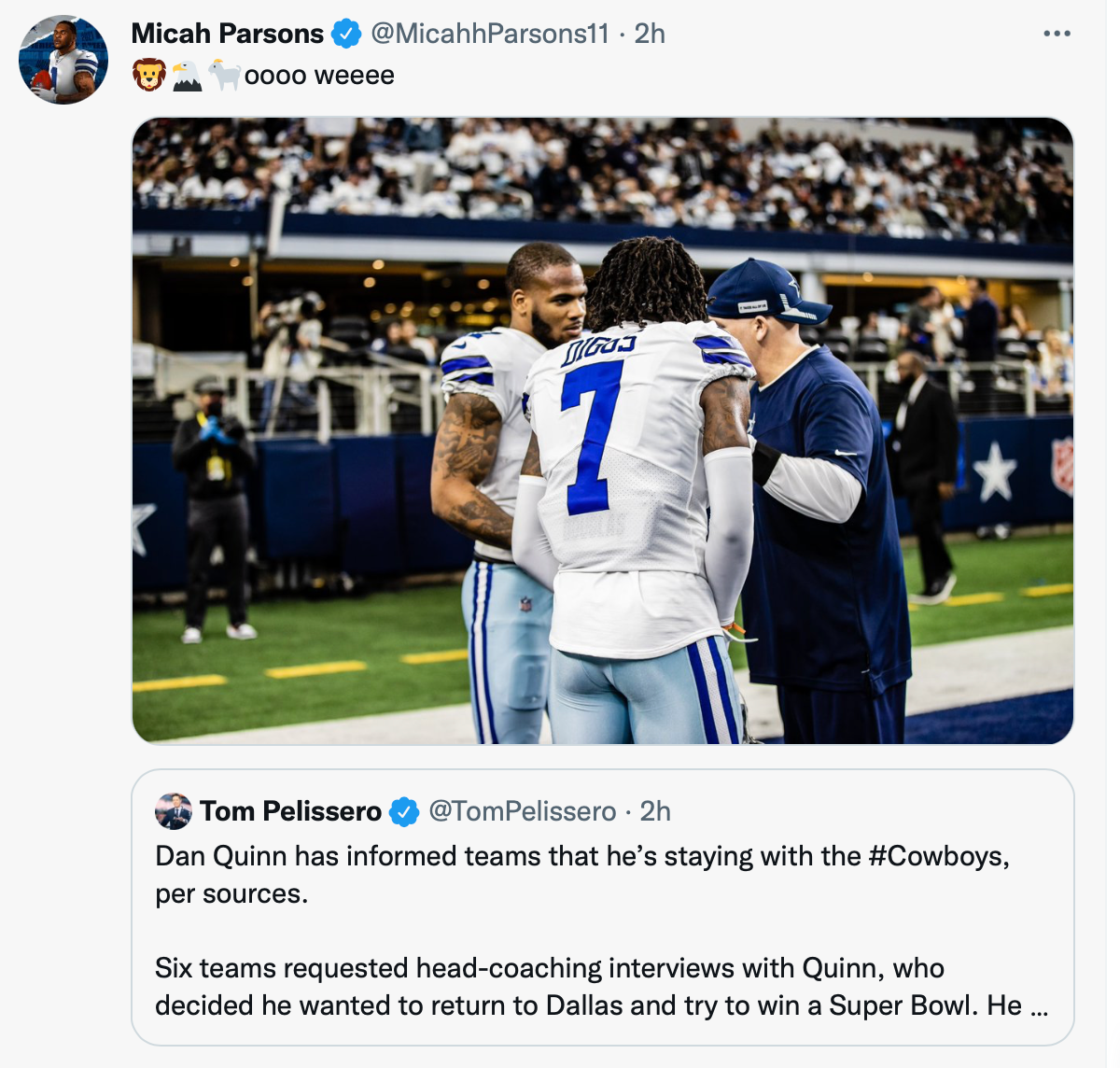Open the Micah Parsons display name link
Screen dimensions: 1120x1068
point(227,34)
